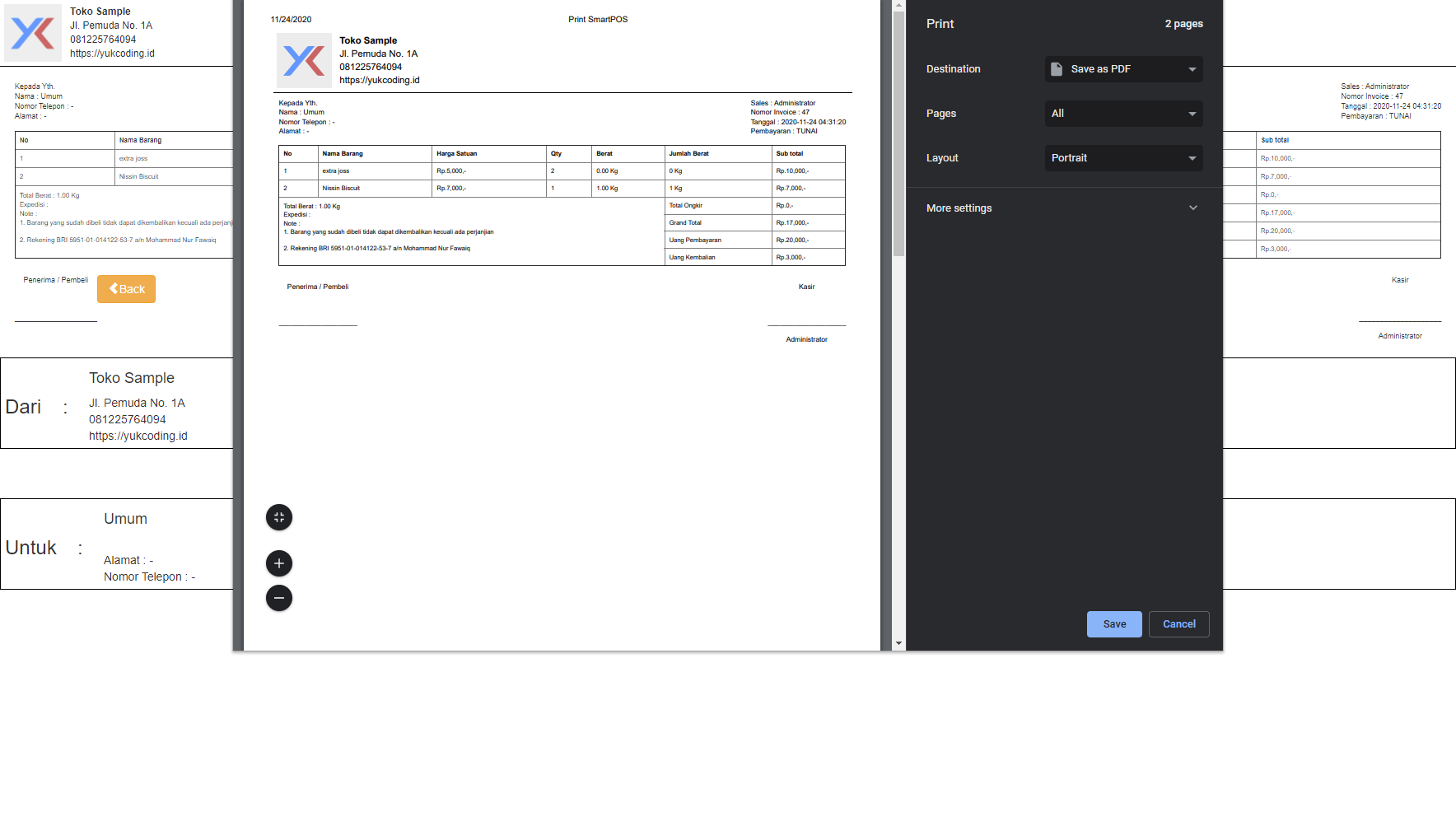Screen dimensions: 1456x817
Task: Click the 11/24/2020 date in preview
Action: 291,20
